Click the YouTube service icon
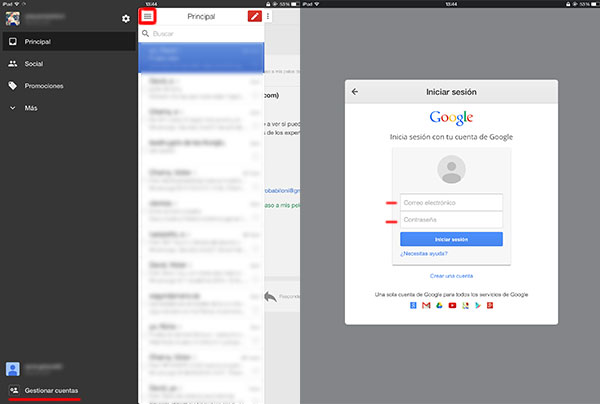The image size is (600, 404). 452,305
